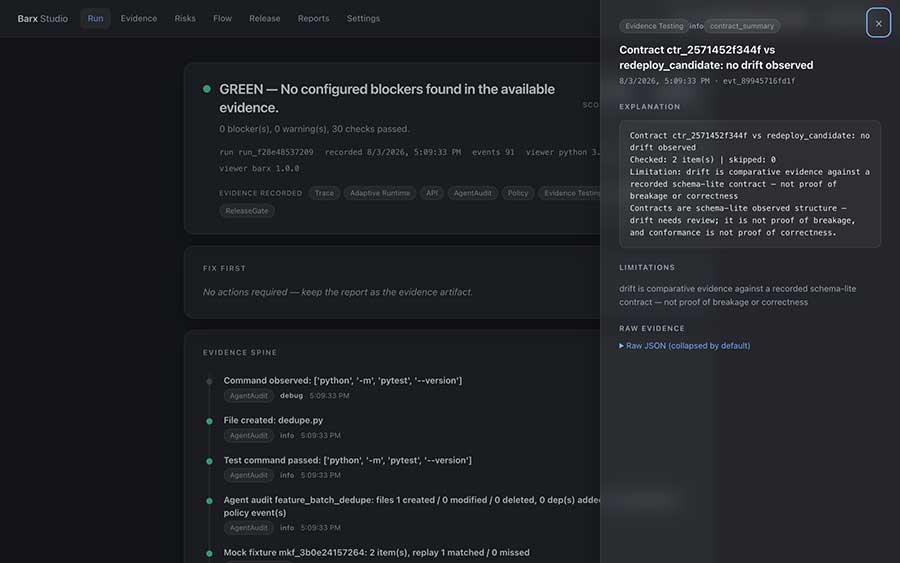The image size is (900, 563).
Task: Click the 'events 91' count
Action: 493,152
